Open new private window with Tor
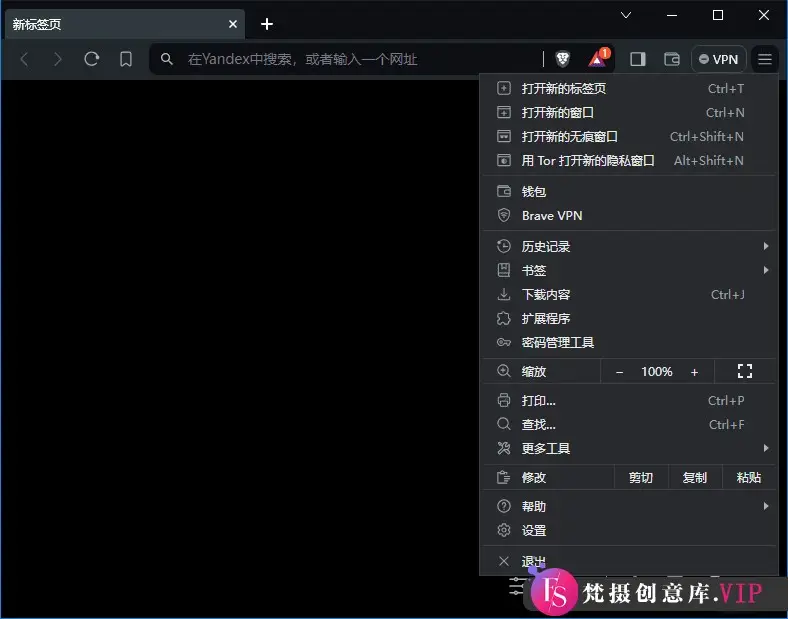This screenshot has width=788, height=619. 629,161
